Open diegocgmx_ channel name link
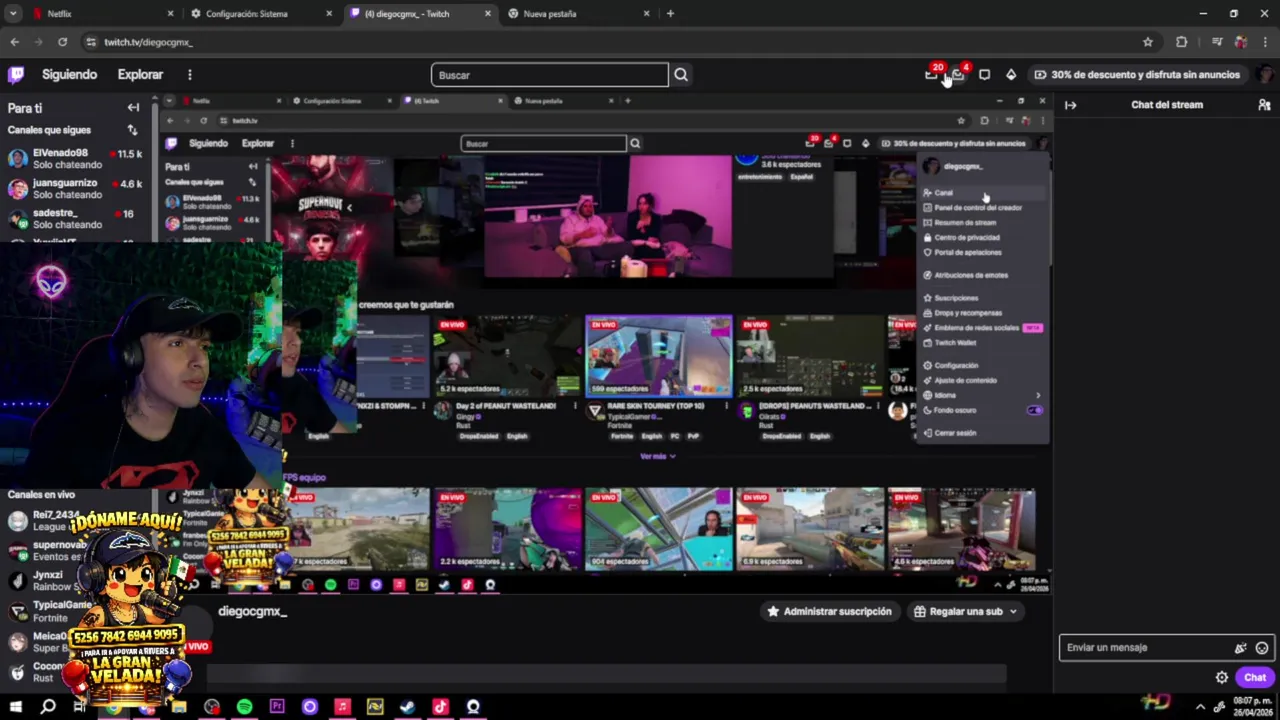1280x720 pixels. (252, 611)
